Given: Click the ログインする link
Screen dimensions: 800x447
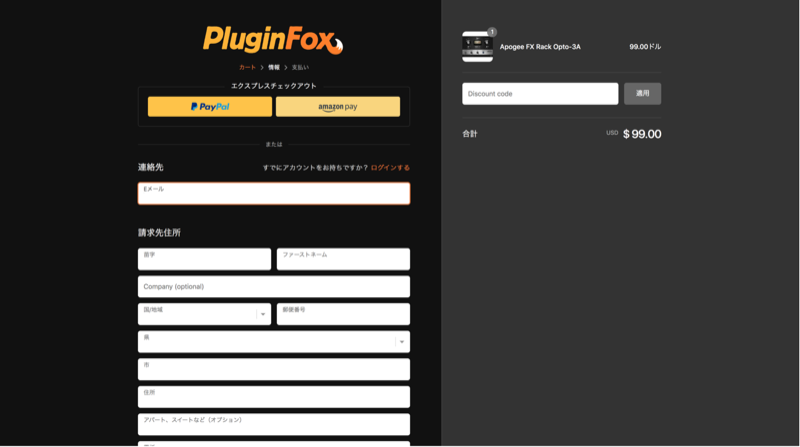Looking at the screenshot, I should (x=390, y=167).
